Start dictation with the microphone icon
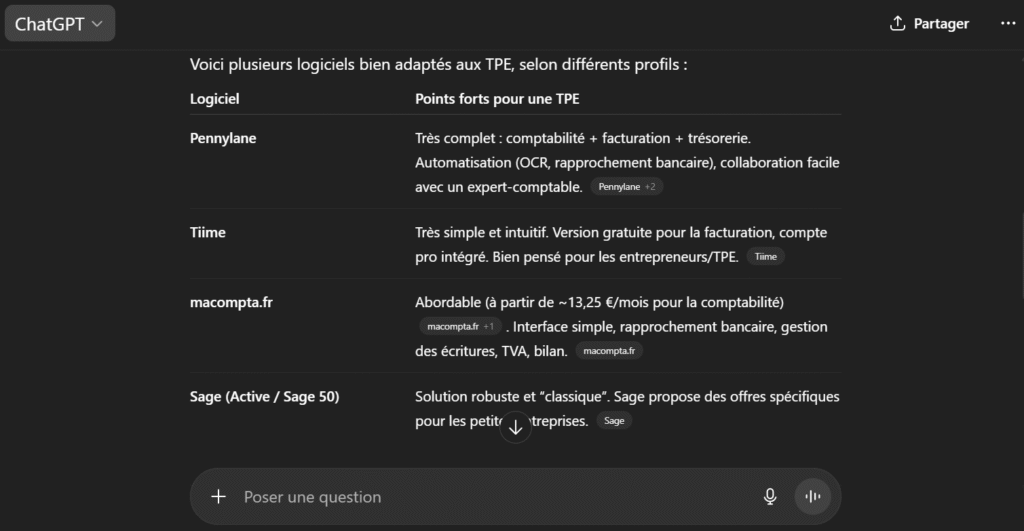Viewport: 1024px width, 531px height. click(x=770, y=497)
